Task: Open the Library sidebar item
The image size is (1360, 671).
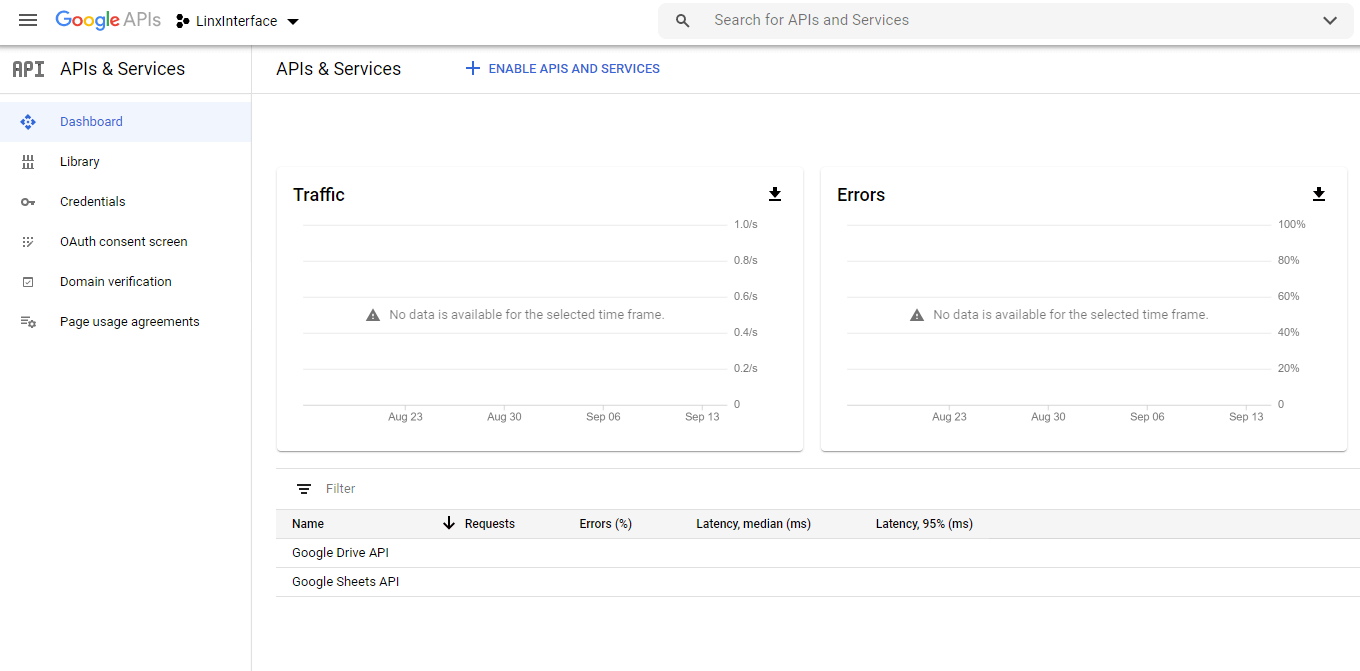Action: pos(125,162)
